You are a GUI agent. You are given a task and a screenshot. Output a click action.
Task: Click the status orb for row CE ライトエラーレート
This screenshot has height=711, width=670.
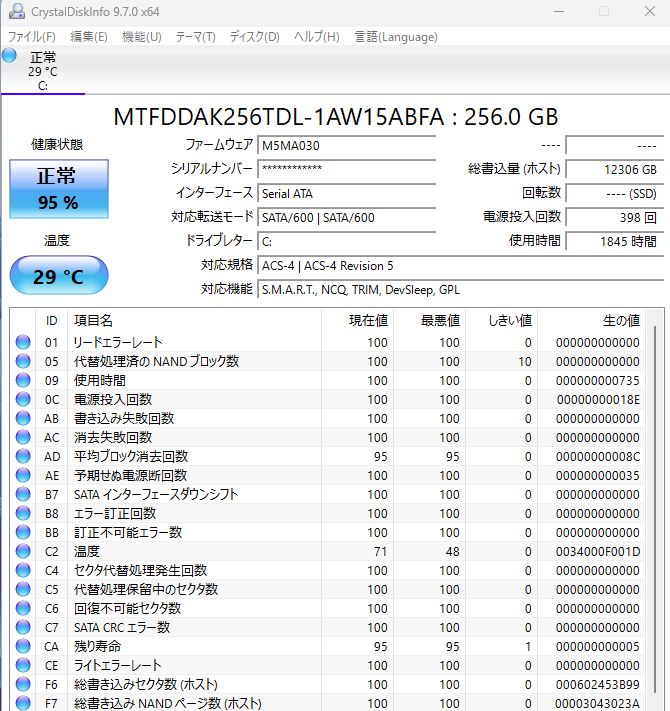click(x=23, y=665)
